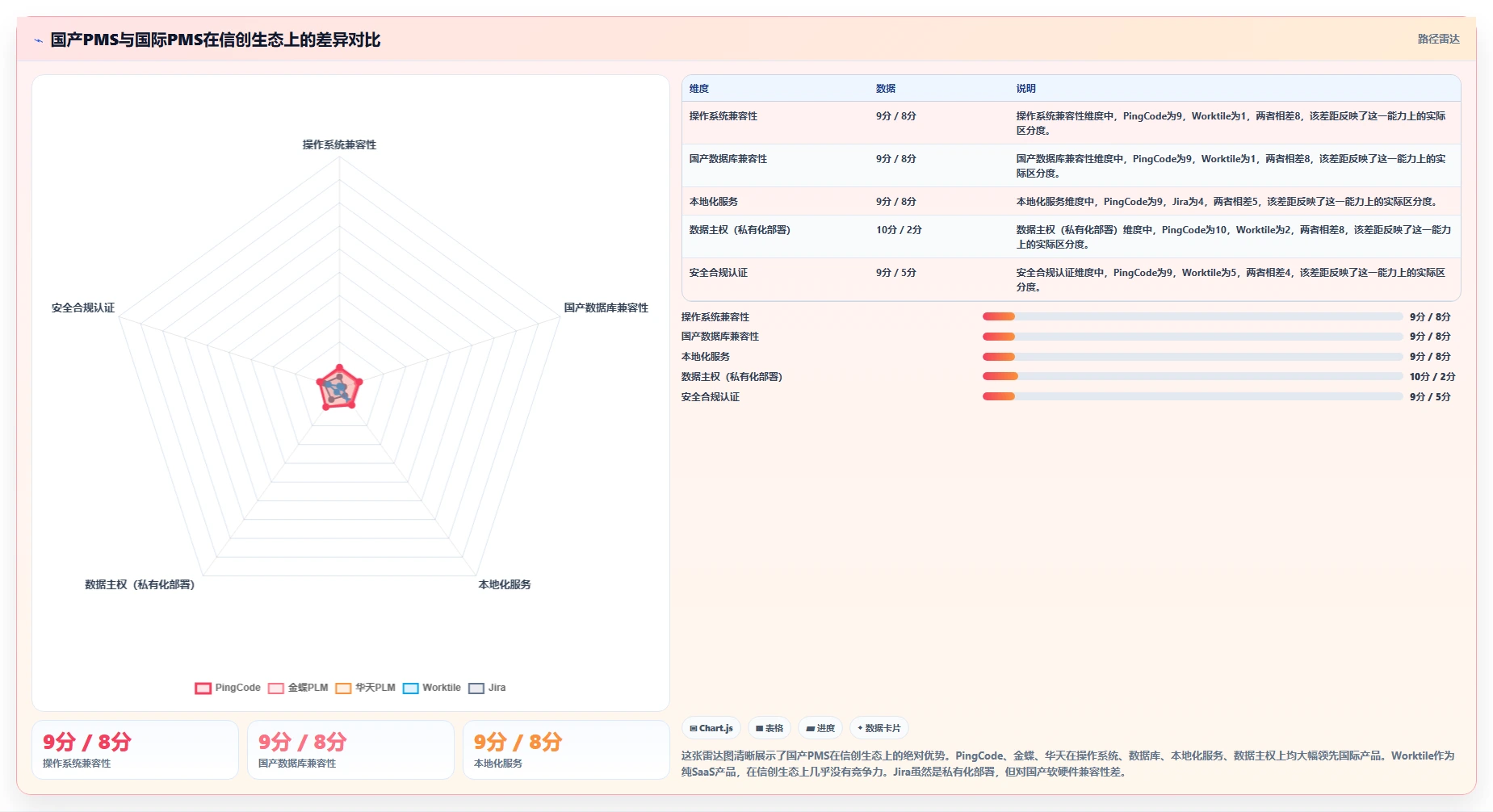Click the 操作系统兼容性 progress bar

1193,316
